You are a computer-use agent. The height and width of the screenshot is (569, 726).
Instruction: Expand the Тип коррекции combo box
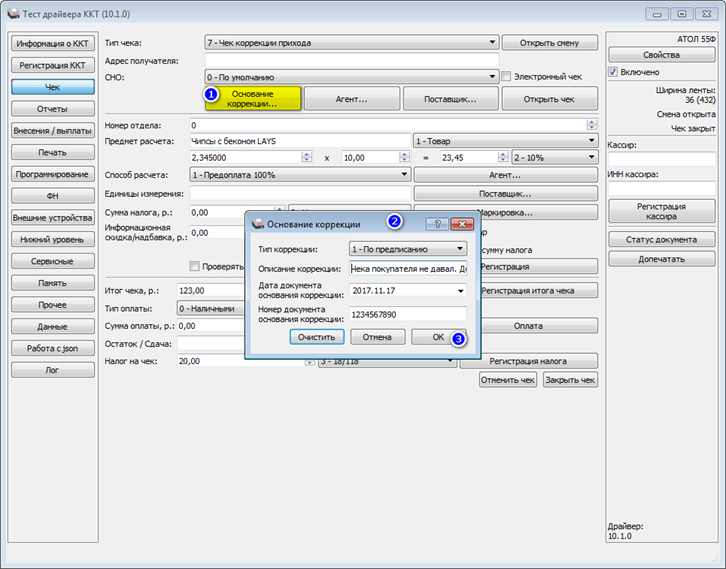[x=407, y=249]
